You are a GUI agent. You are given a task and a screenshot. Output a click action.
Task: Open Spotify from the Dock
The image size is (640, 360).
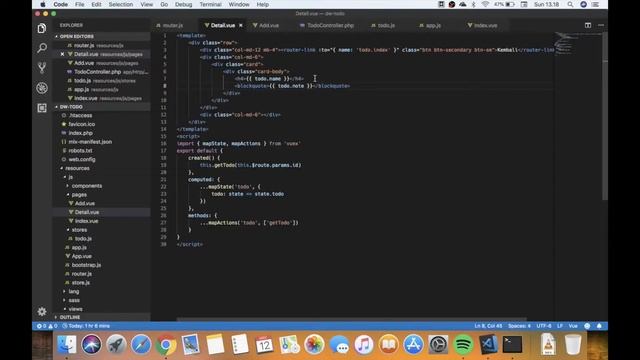463,345
